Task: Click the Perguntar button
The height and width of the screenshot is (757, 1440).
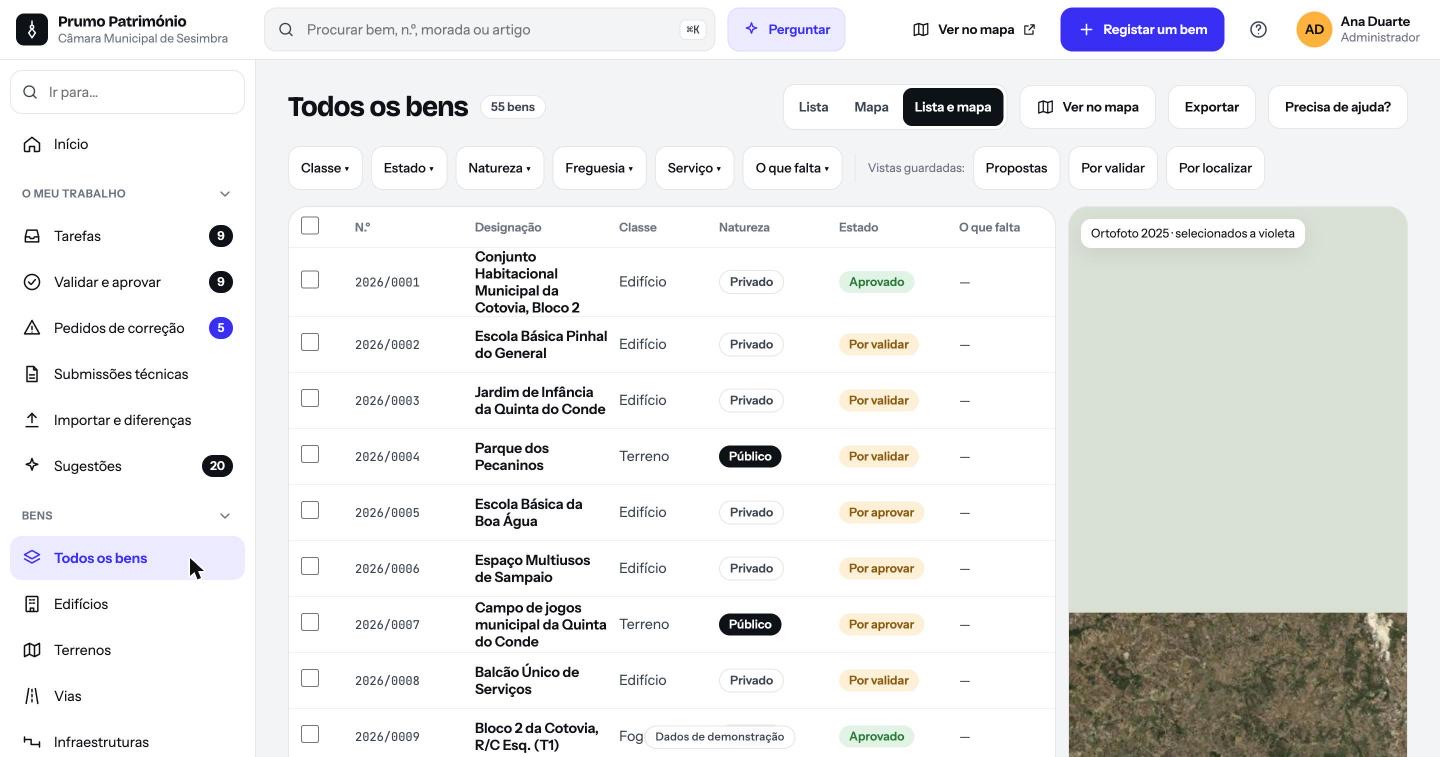Action: click(786, 30)
